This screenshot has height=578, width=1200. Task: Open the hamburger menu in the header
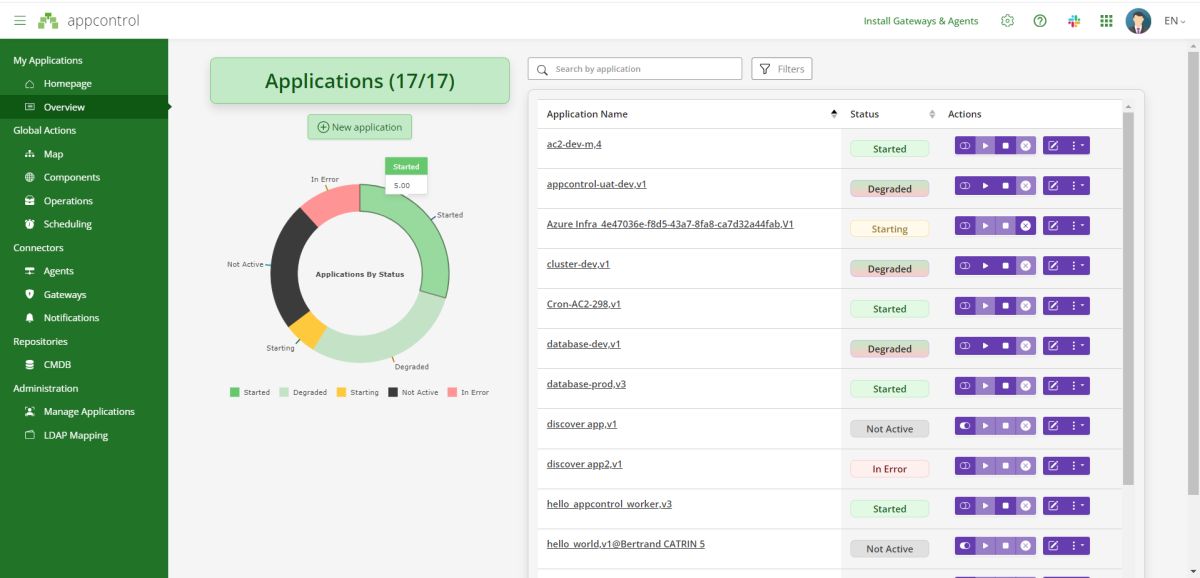click(x=20, y=21)
